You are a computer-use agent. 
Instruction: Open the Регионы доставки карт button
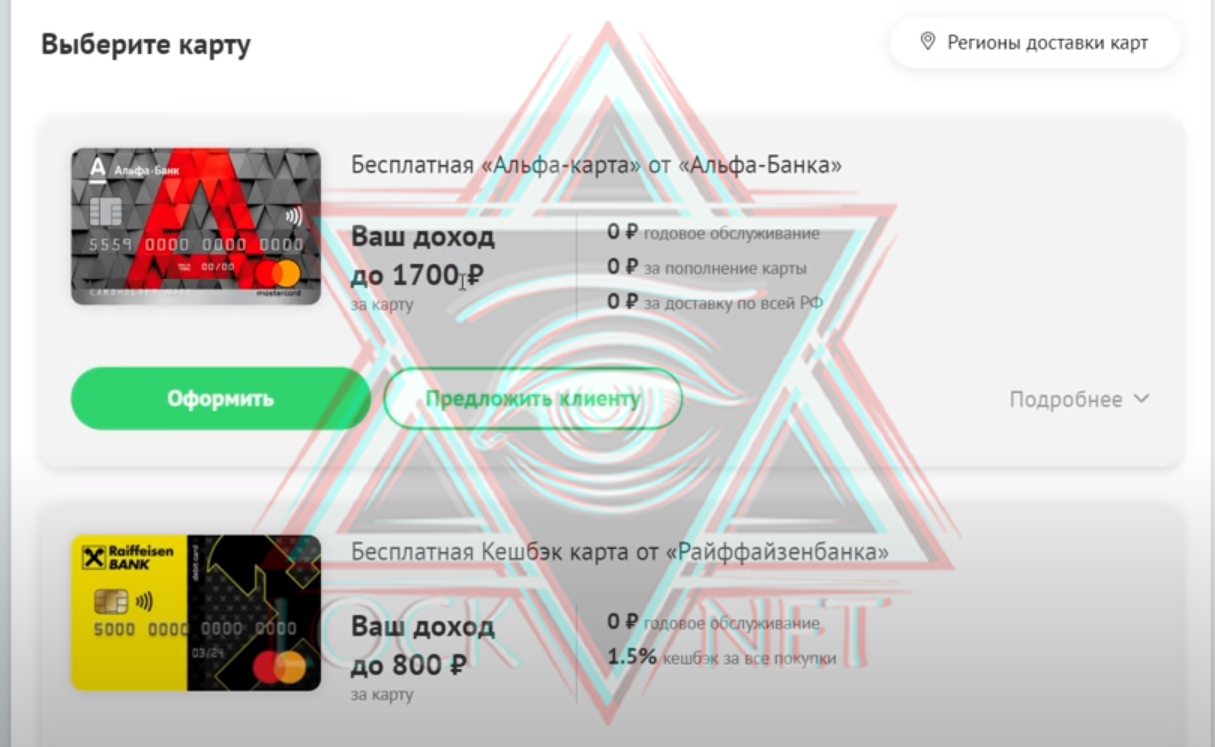pos(1034,43)
